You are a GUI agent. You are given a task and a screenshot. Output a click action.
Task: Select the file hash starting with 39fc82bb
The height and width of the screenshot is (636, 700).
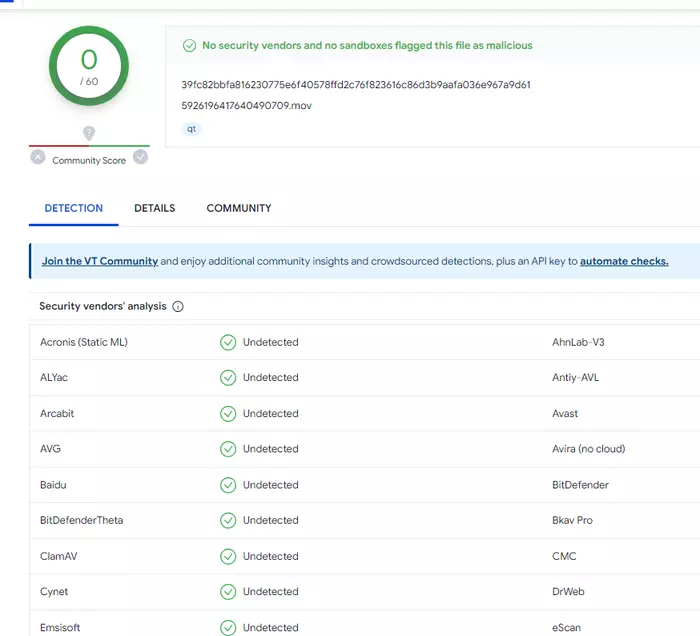tap(356, 85)
